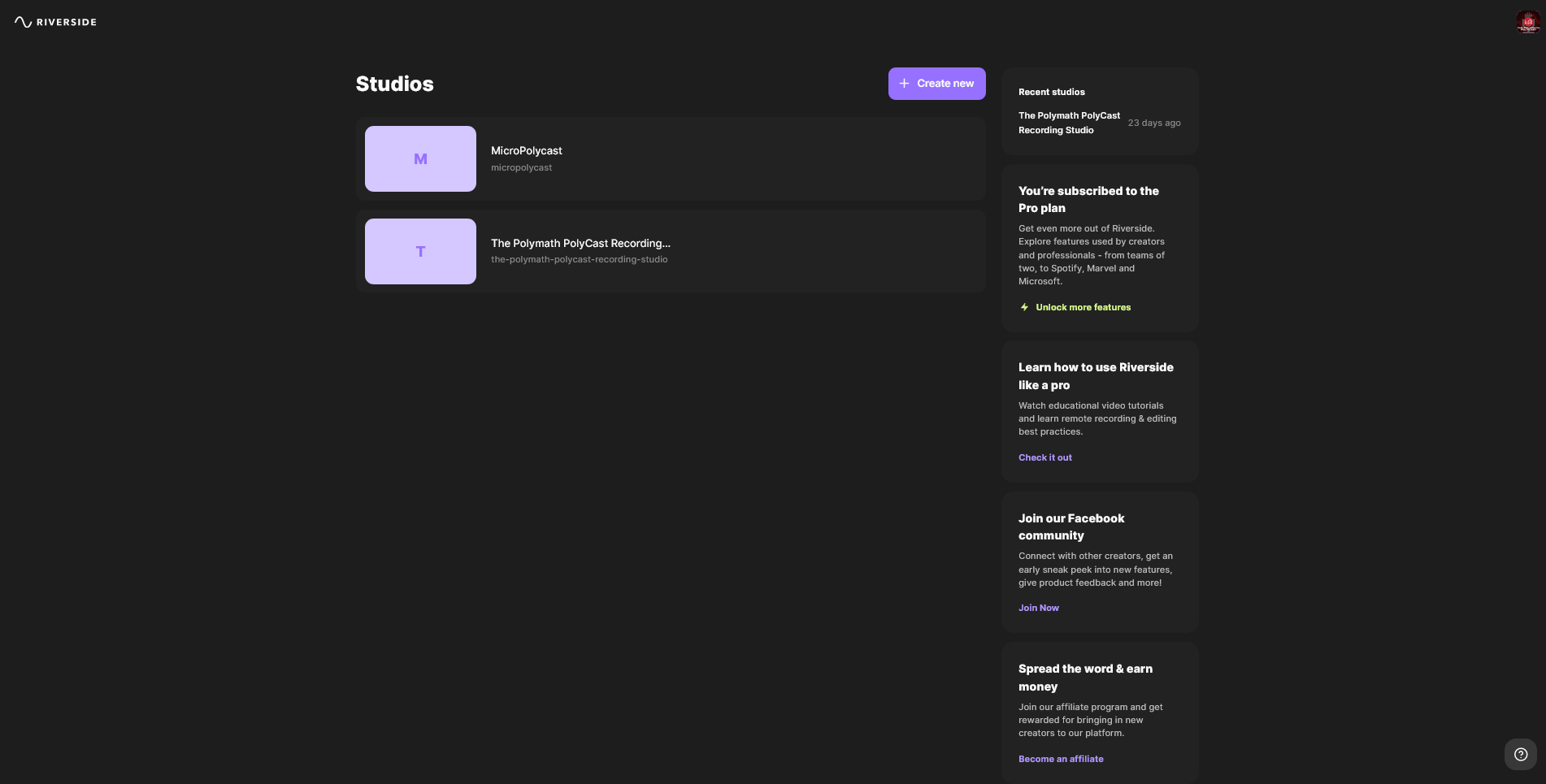Click the plus icon in Create new
Image resolution: width=1546 pixels, height=784 pixels.
904,84
